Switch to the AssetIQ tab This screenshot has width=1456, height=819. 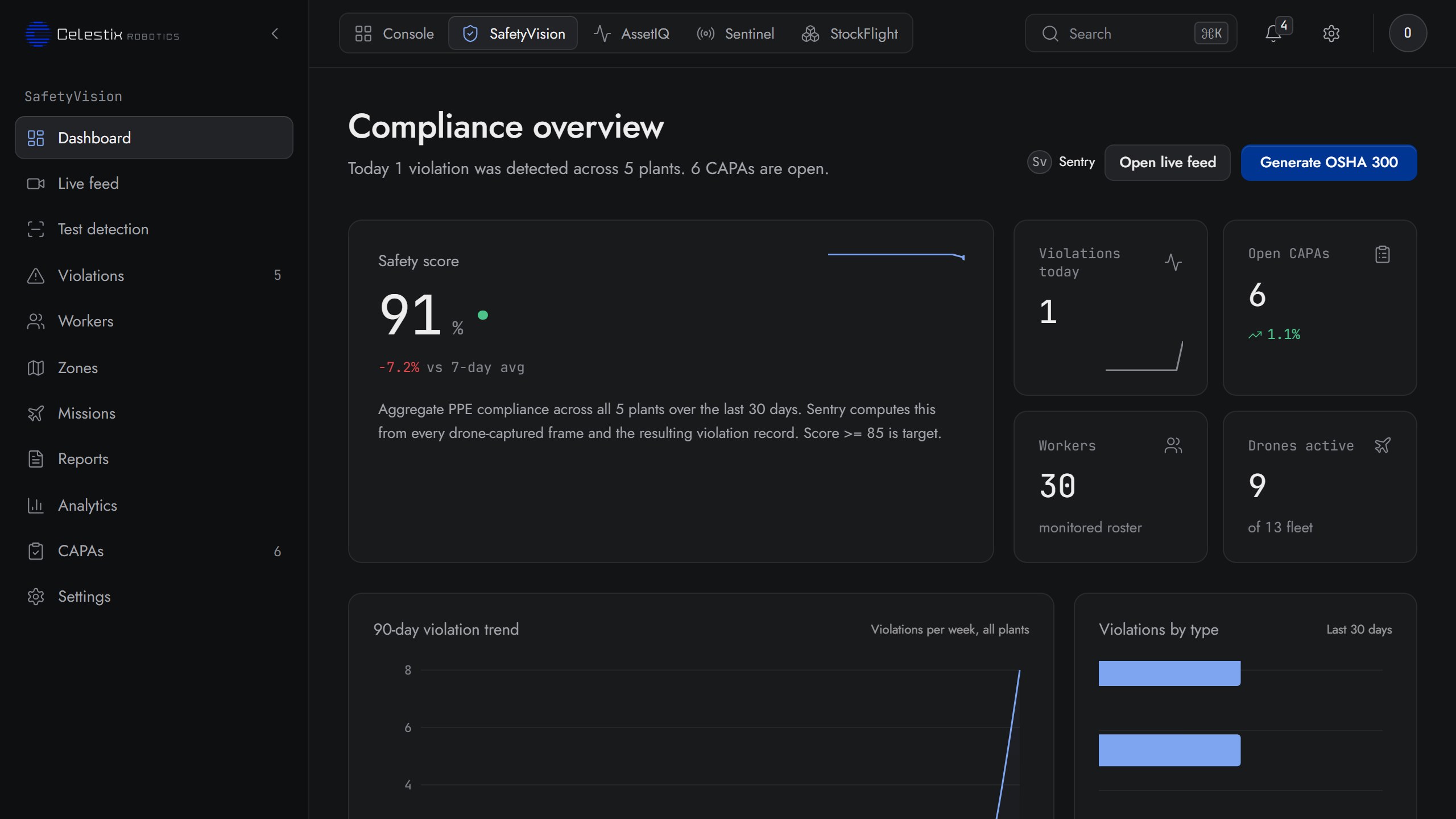pyautogui.click(x=631, y=34)
